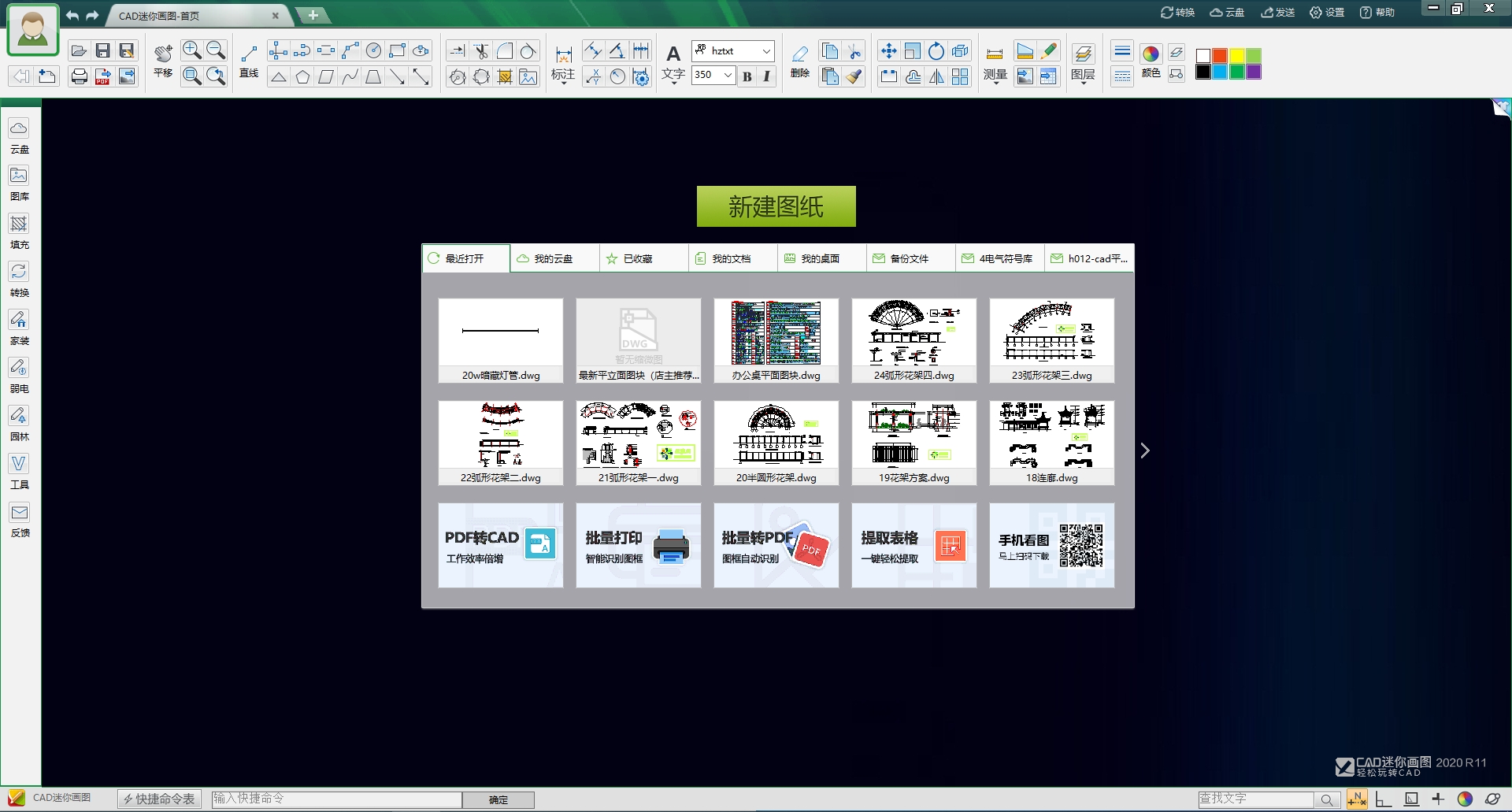Open the 办公桌平面图块.dwg thumbnail
This screenshot has height=812, width=1512.
click(776, 339)
